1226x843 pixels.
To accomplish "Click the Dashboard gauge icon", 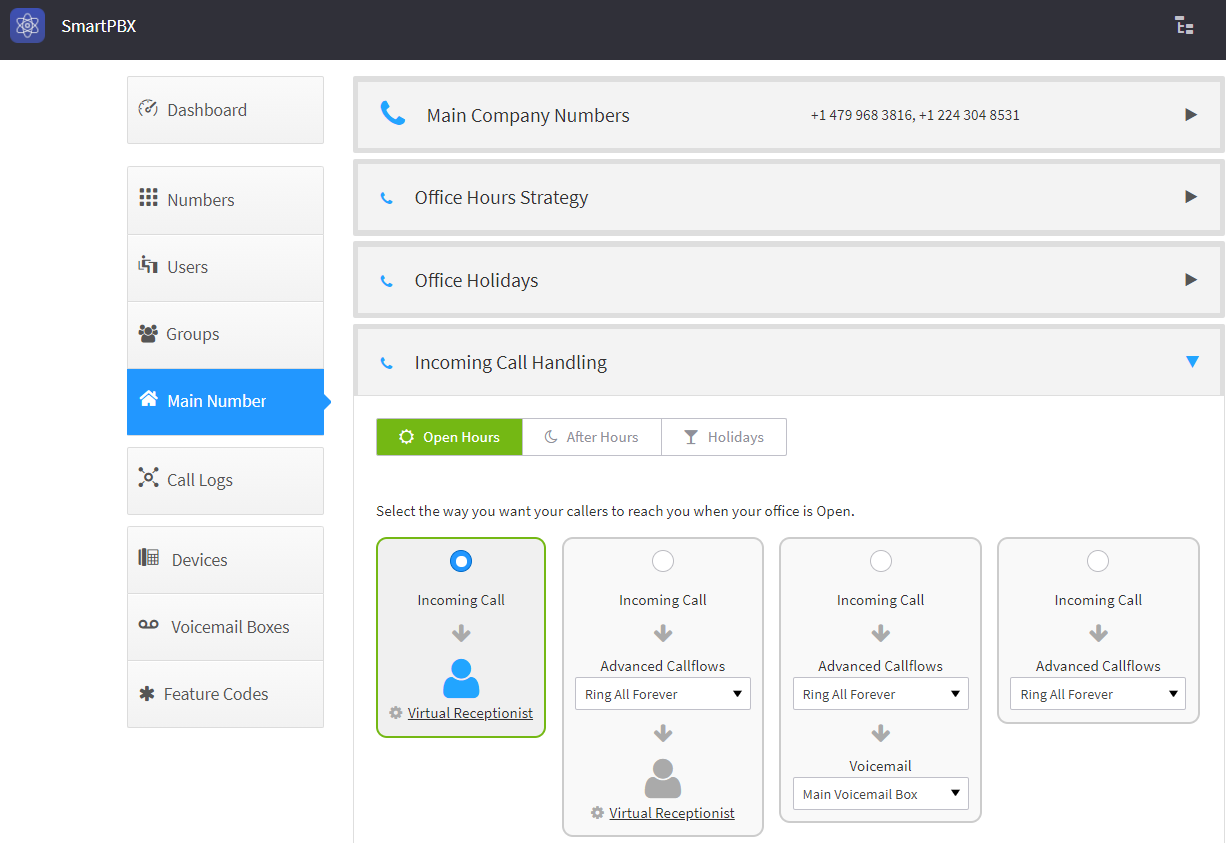I will pyautogui.click(x=148, y=109).
